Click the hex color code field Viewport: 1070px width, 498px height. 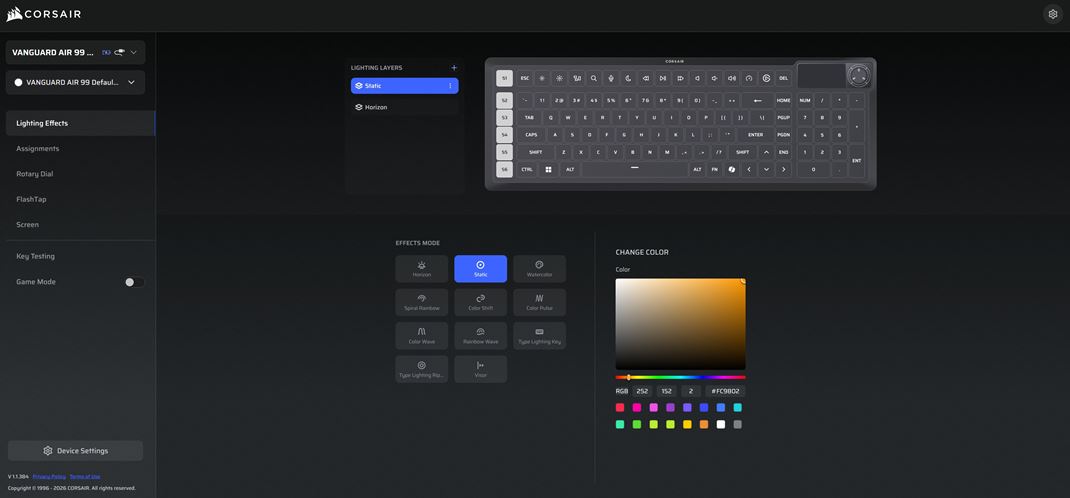725,391
